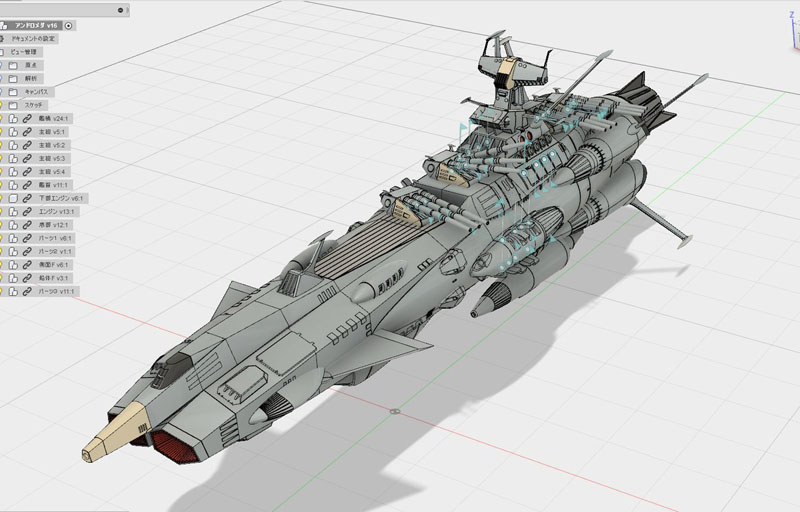Viewport: 800px width, 512px height.
Task: Select the 解析 (analysis) folder label
Action: pos(31,79)
